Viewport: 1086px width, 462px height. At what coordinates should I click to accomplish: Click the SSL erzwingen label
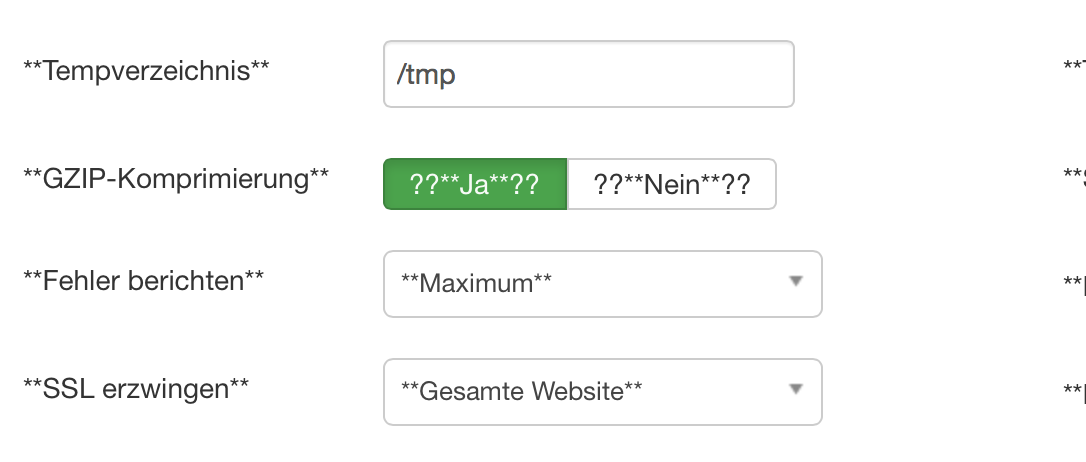136,389
